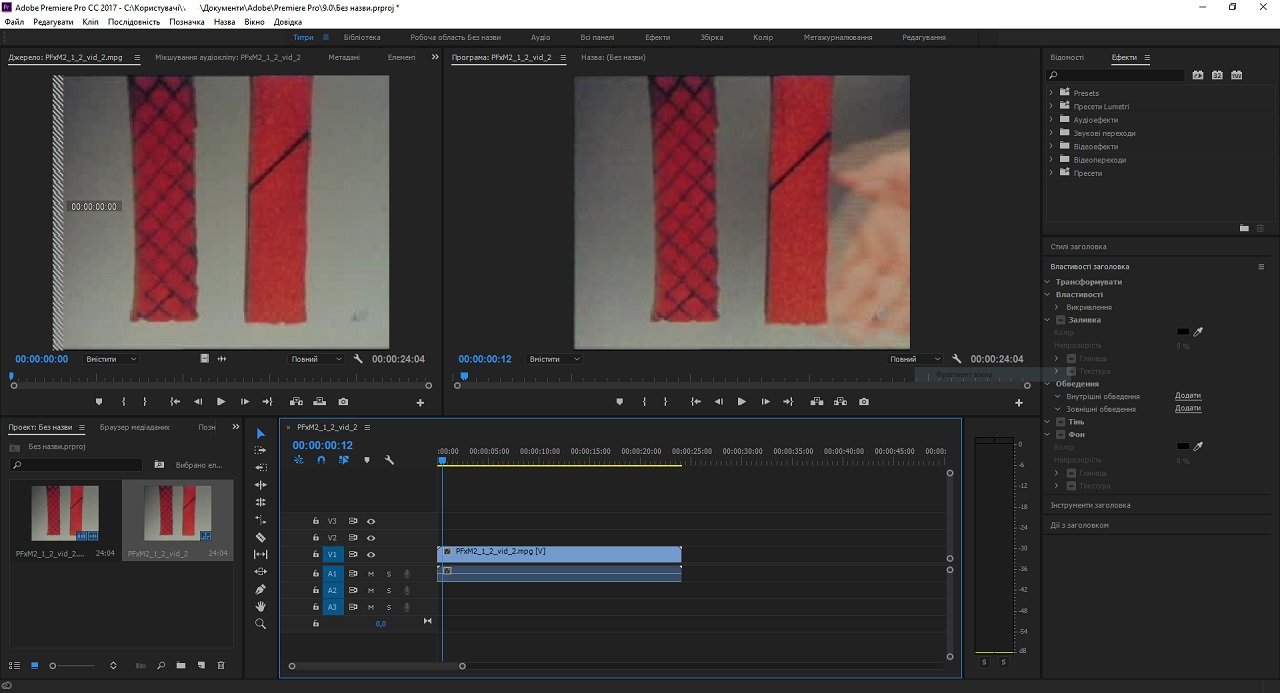Click Додати next to Внутрішні обведення
The height and width of the screenshot is (693, 1280).
[x=1188, y=396]
